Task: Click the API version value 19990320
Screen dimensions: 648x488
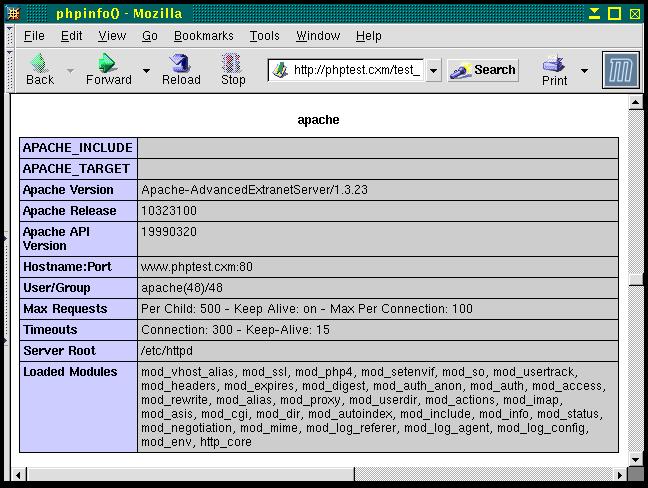Action: (x=169, y=232)
